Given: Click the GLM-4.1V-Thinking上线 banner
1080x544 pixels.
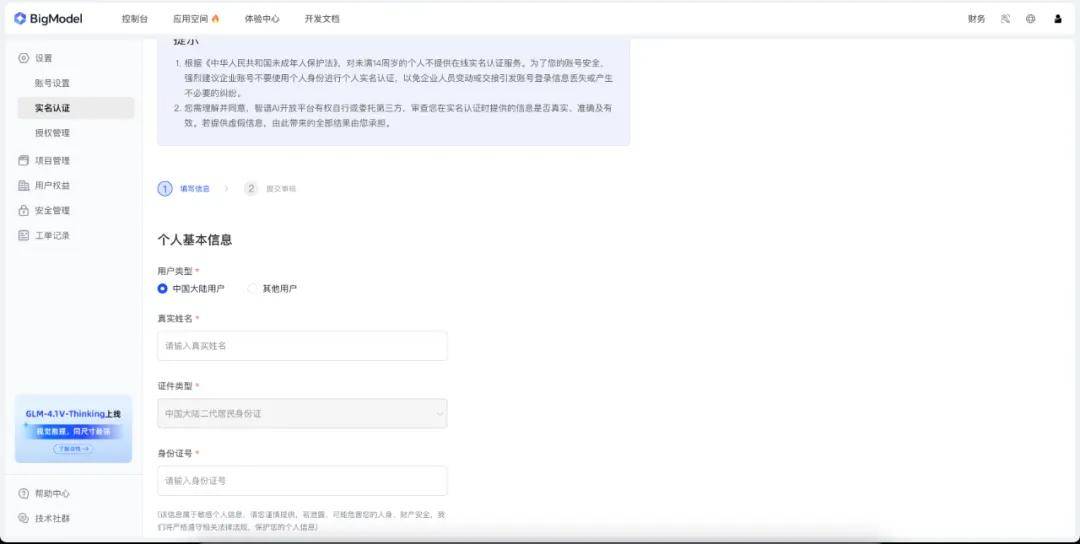Looking at the screenshot, I should click(x=73, y=428).
